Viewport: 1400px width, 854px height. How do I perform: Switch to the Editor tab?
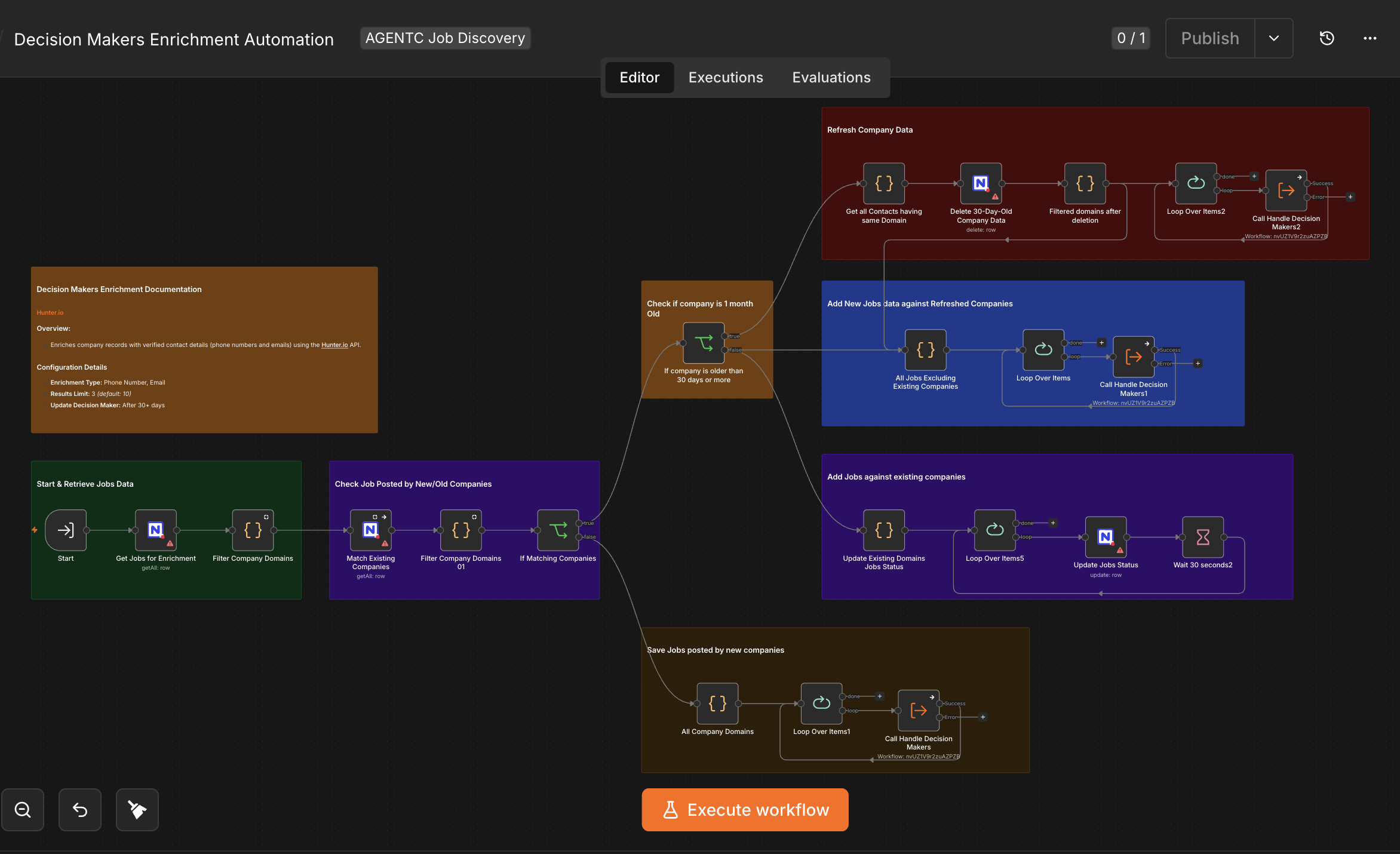coord(639,78)
